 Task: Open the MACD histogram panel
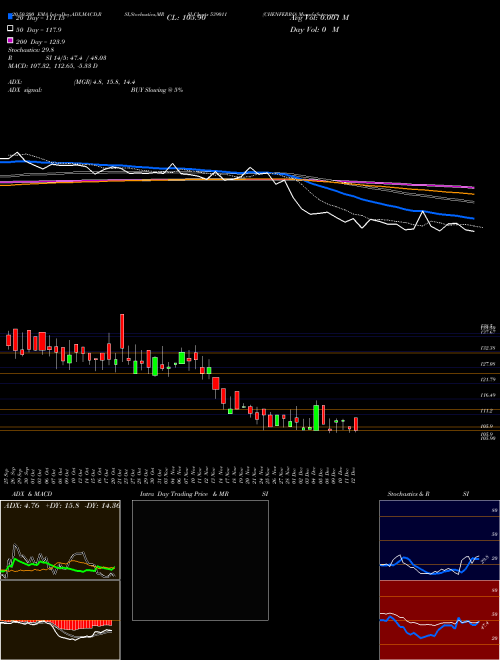pos(60,620)
